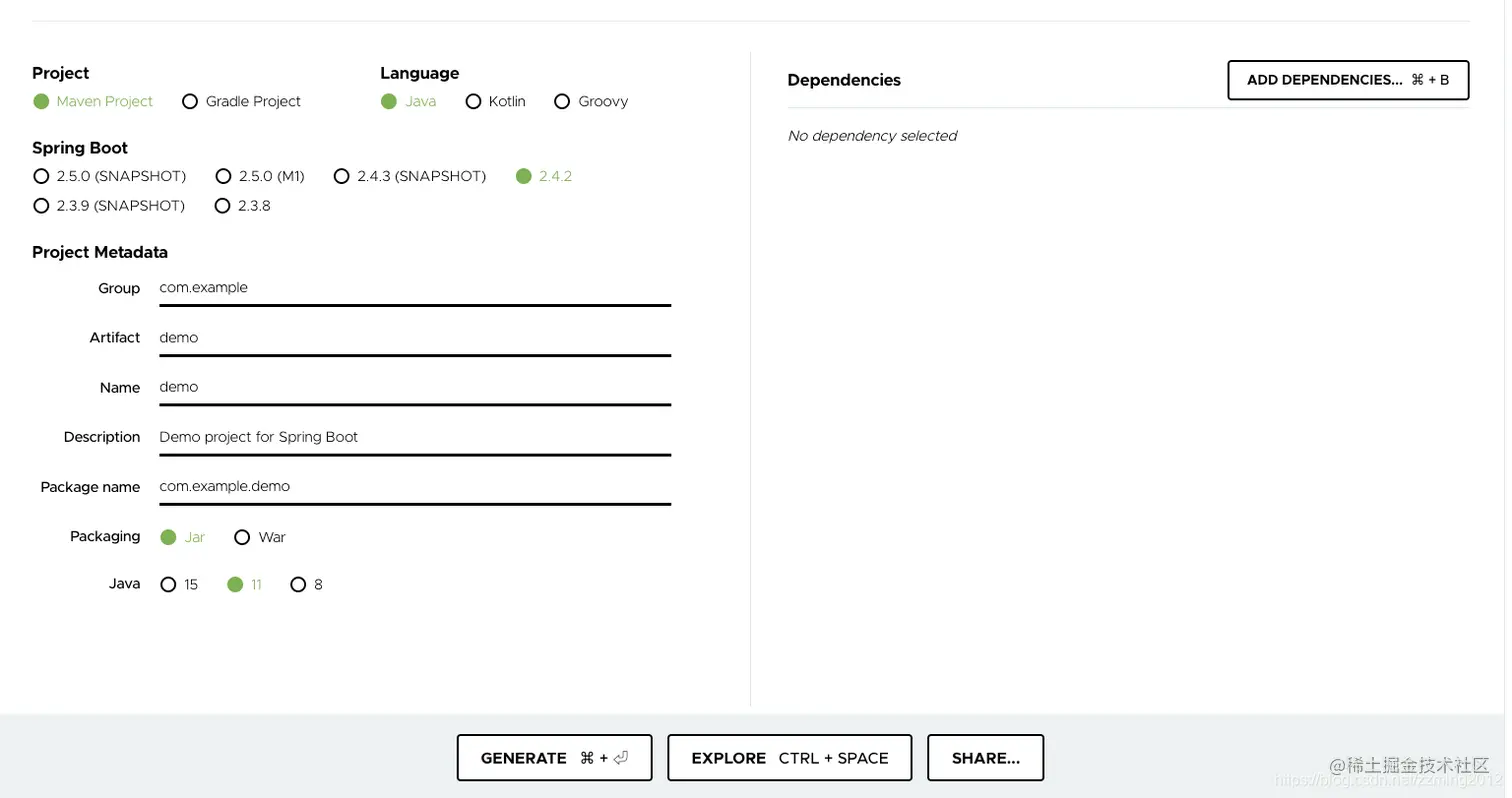The width and height of the screenshot is (1512, 798).
Task: Click the Project Metadata heading
Action: (100, 252)
